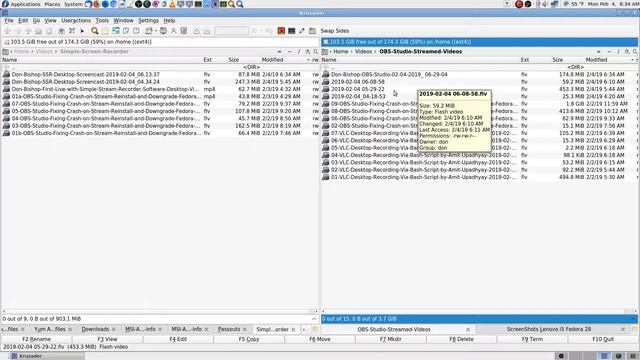Image resolution: width=640 pixels, height=360 pixels.
Task: Open the Applications menu in top panel
Action: point(25,4)
